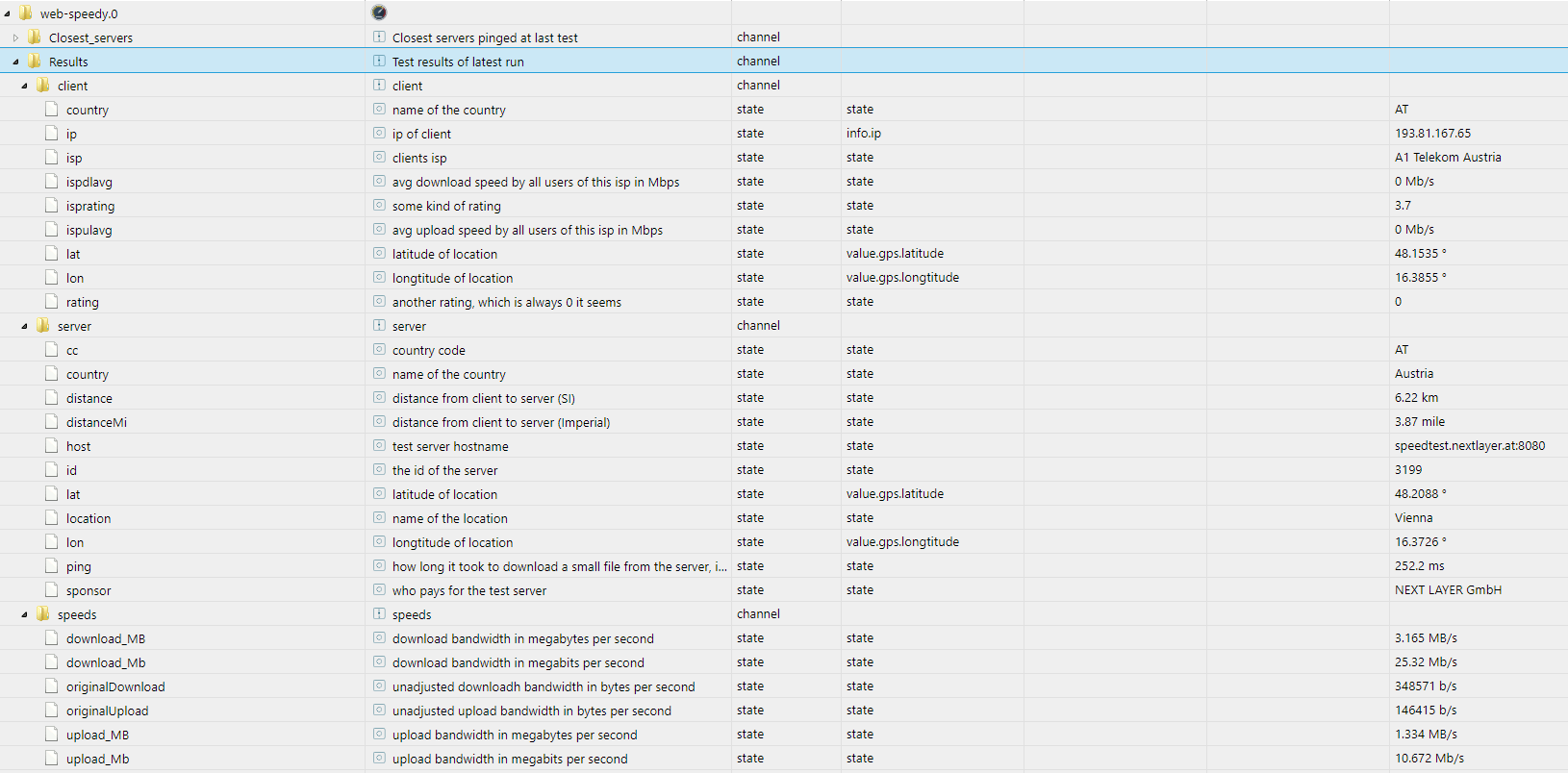Select the distance tree item
The width and height of the screenshot is (1568, 773).
(x=89, y=398)
